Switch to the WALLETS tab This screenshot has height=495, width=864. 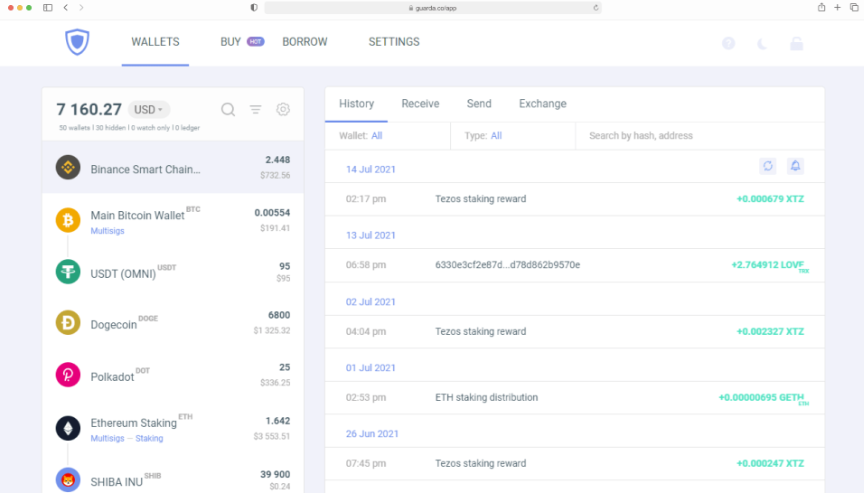tap(155, 42)
